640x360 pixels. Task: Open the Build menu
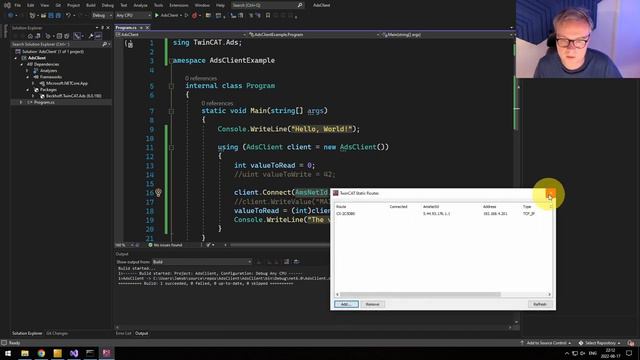(91, 5)
